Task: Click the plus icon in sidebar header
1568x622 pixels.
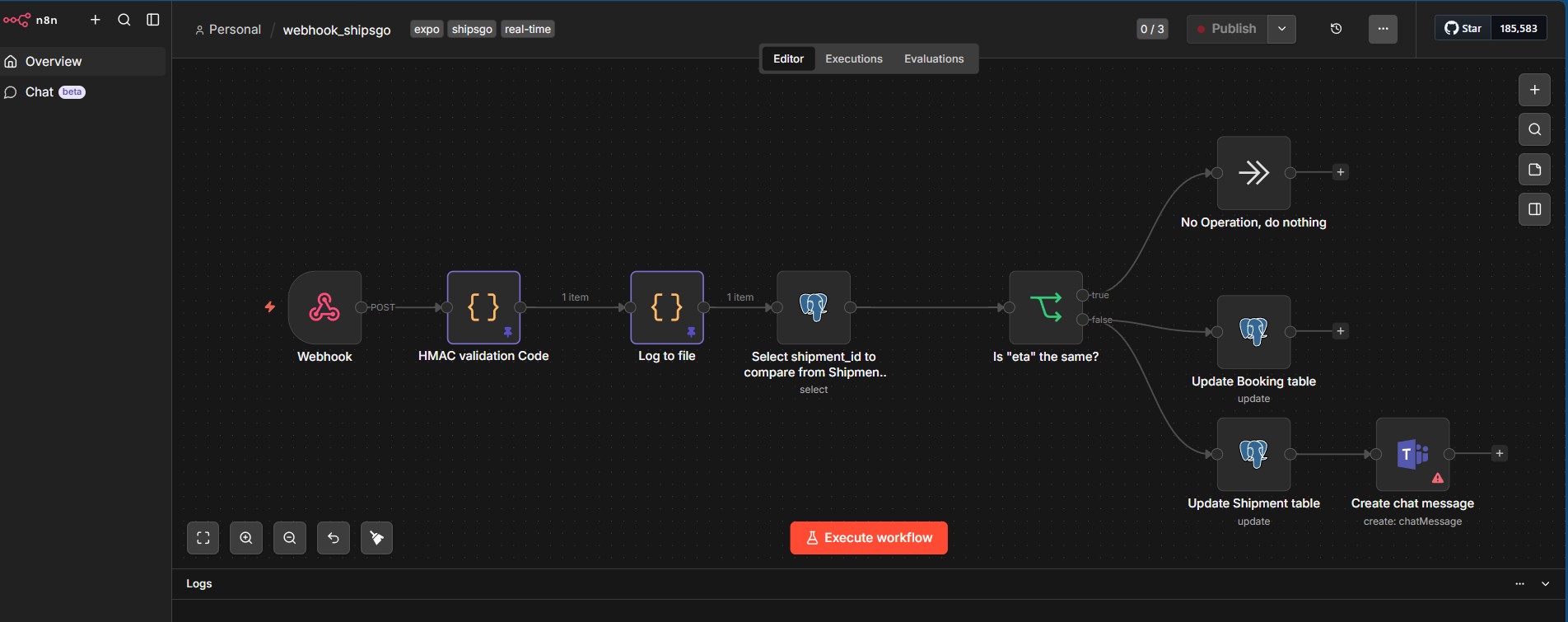Action: pyautogui.click(x=96, y=20)
